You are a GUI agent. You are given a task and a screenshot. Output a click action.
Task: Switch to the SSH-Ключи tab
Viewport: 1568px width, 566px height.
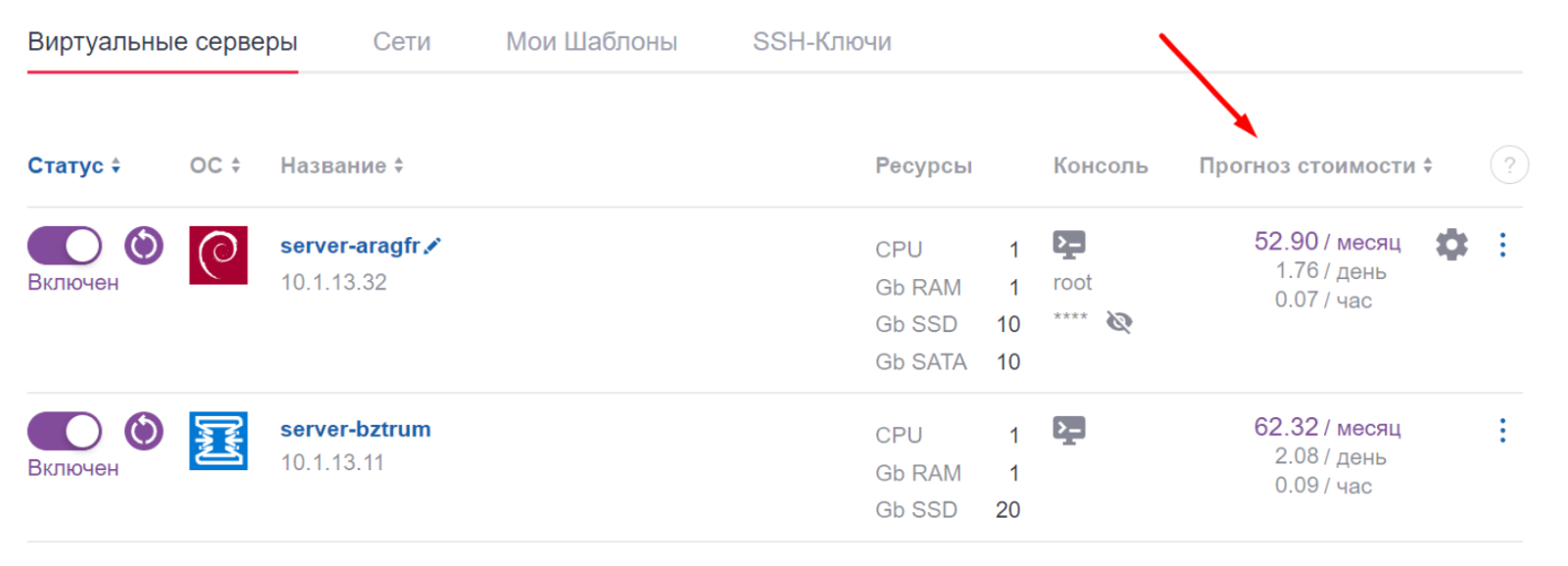[x=822, y=42]
